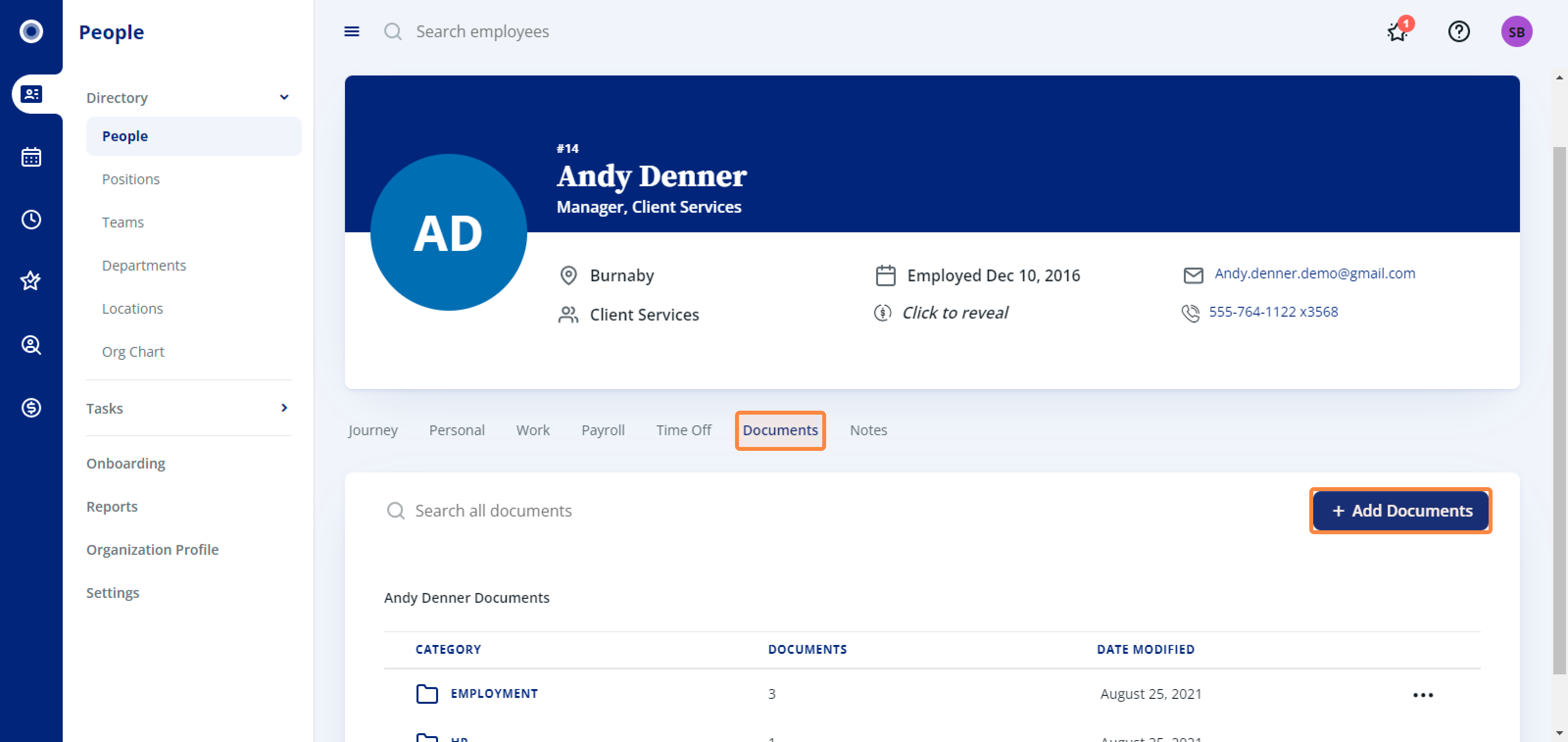Screen dimensions: 1568x742
Task: Click the Add Documents button
Action: (1400, 511)
